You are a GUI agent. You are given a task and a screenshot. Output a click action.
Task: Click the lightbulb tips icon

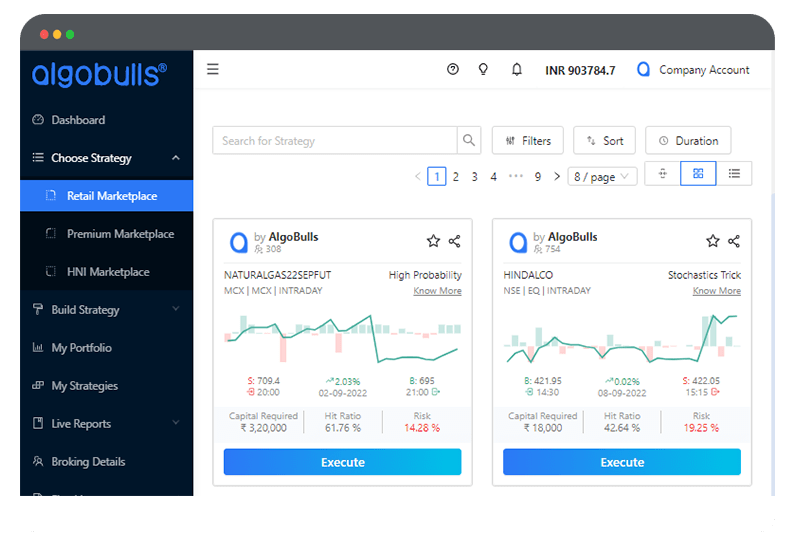[483, 70]
